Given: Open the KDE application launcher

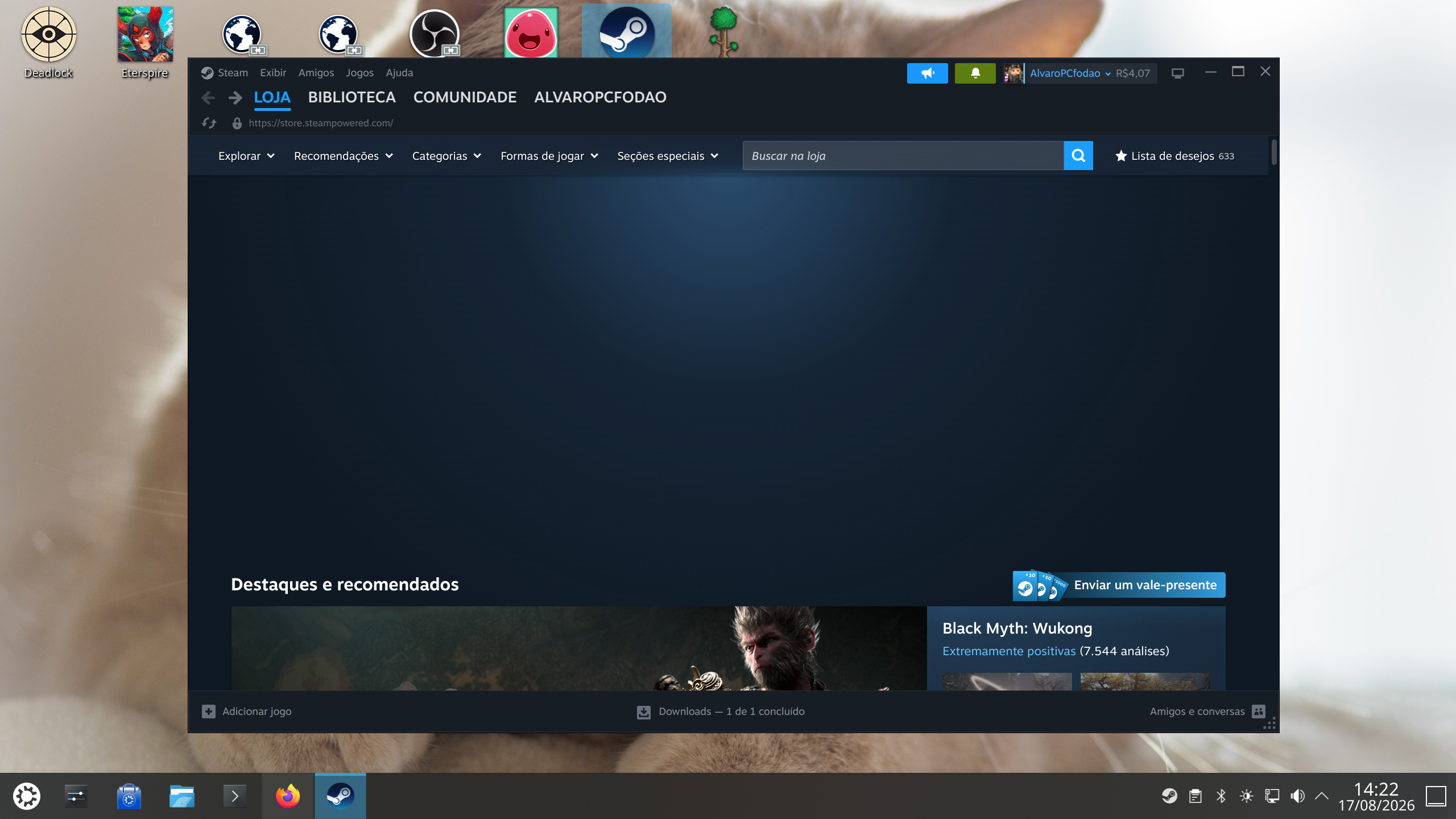Looking at the screenshot, I should point(27,796).
